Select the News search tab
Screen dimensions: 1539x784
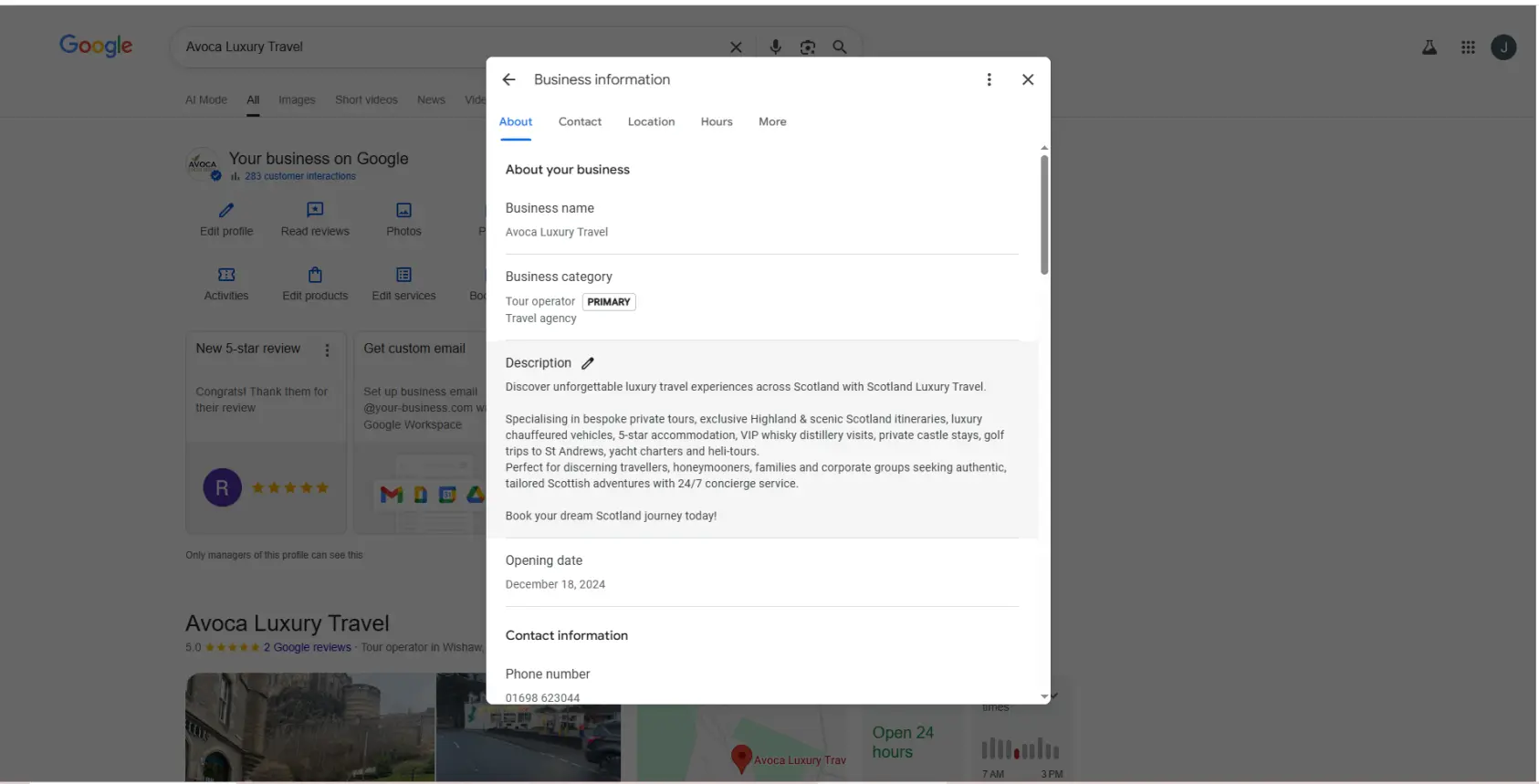coord(431,100)
